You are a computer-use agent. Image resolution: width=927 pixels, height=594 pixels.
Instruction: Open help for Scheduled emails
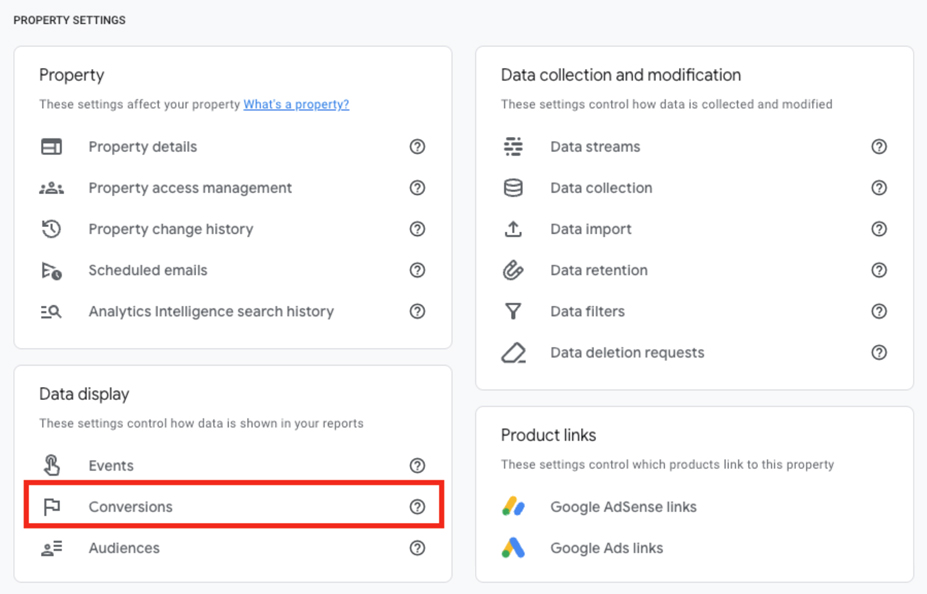point(417,270)
